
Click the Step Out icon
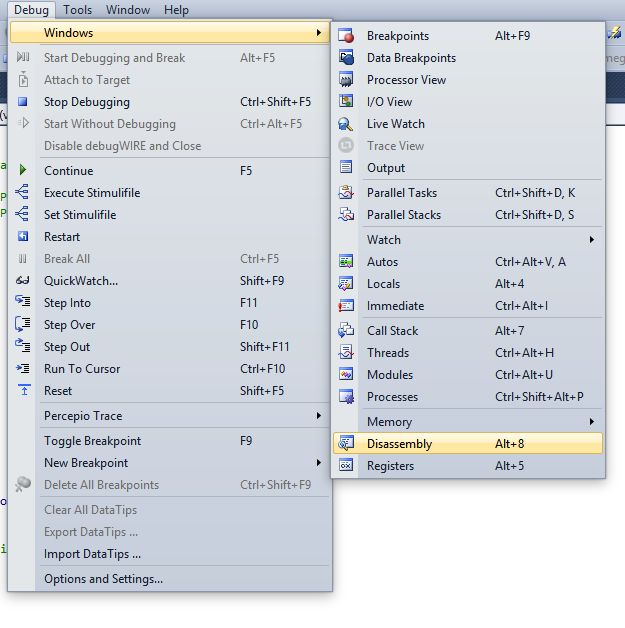pos(22,345)
